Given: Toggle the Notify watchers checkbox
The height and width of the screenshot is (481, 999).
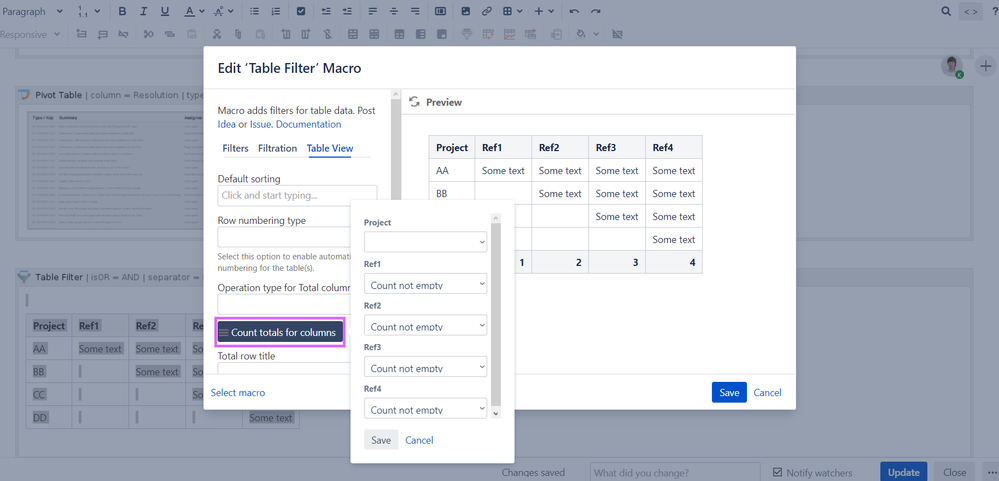Looking at the screenshot, I should [777, 472].
